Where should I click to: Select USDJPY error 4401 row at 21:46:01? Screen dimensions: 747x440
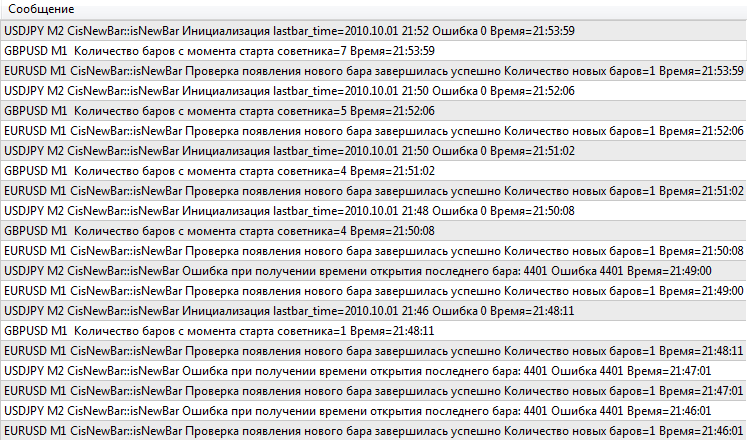pos(374,411)
